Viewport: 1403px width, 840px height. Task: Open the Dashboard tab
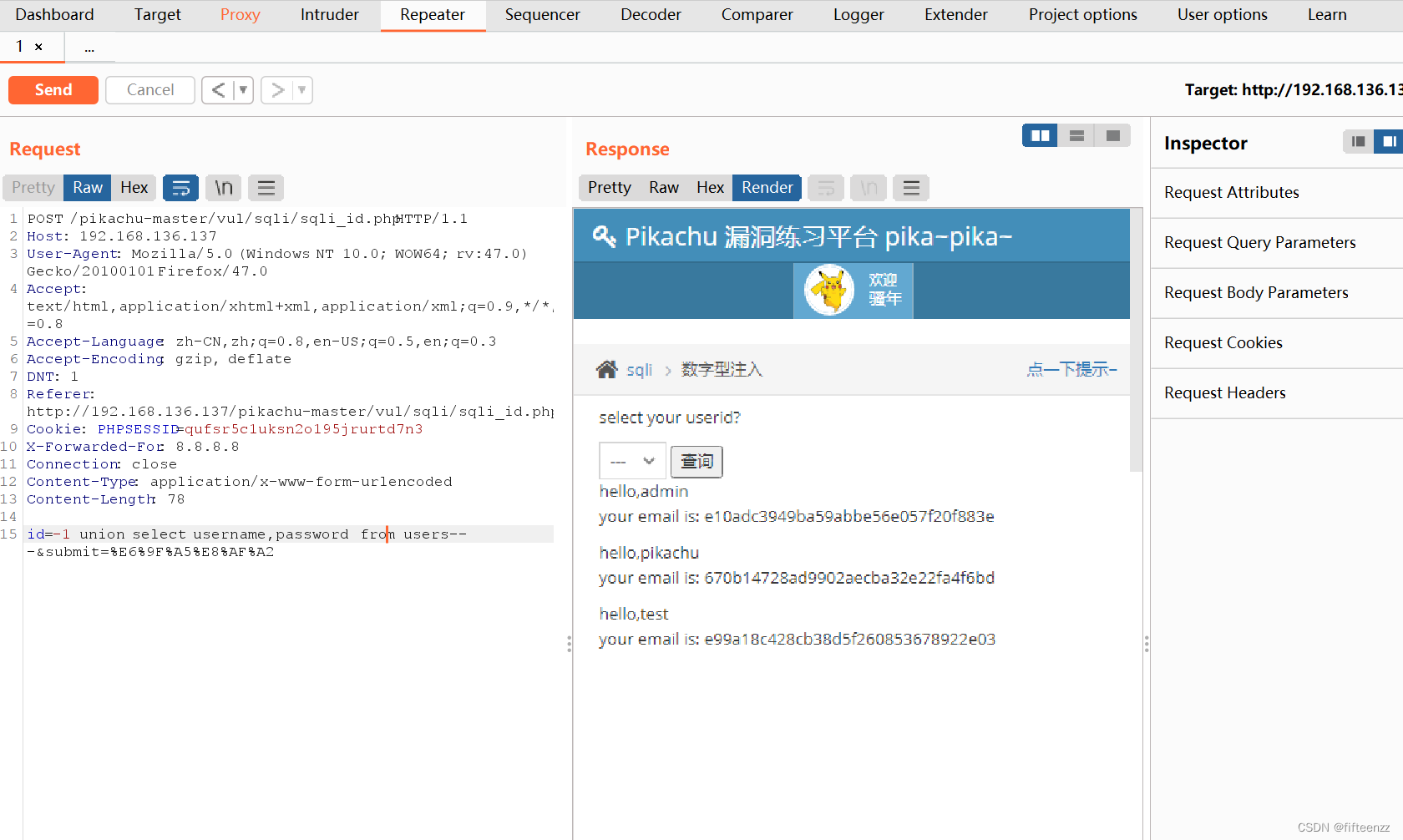(54, 15)
